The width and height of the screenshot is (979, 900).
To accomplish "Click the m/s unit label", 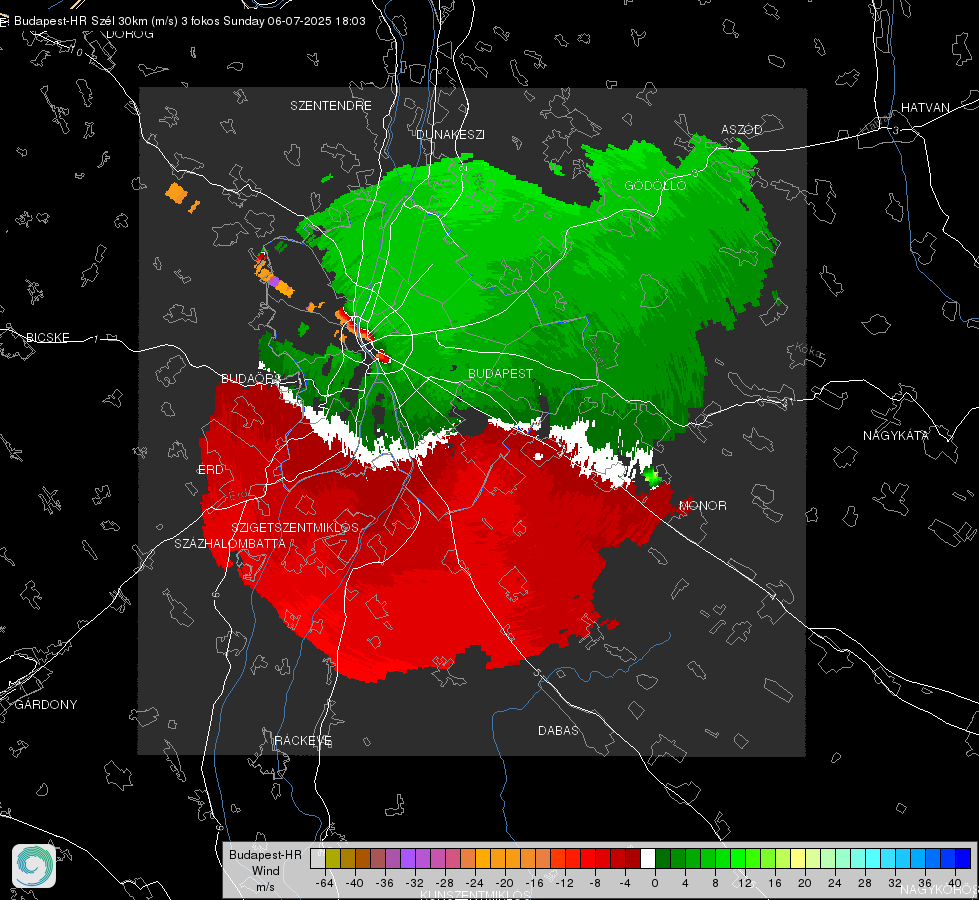I will tap(265, 886).
